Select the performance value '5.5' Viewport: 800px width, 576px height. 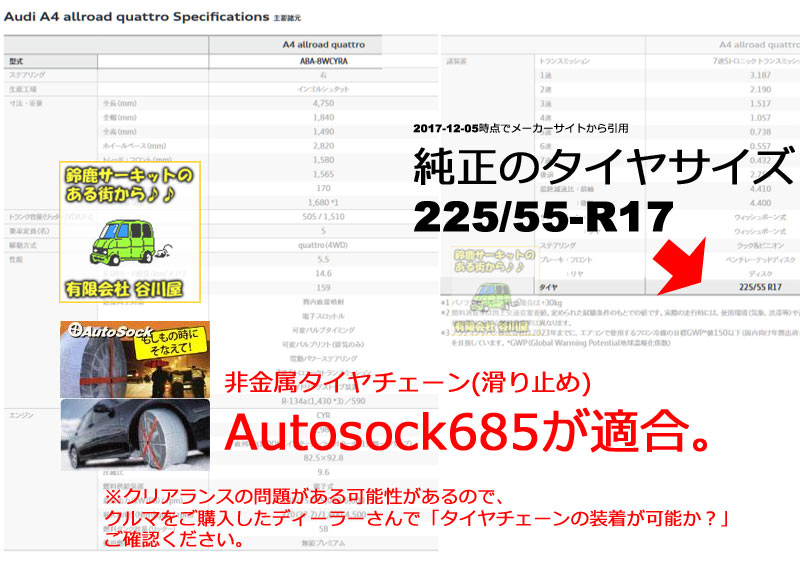pyautogui.click(x=323, y=259)
